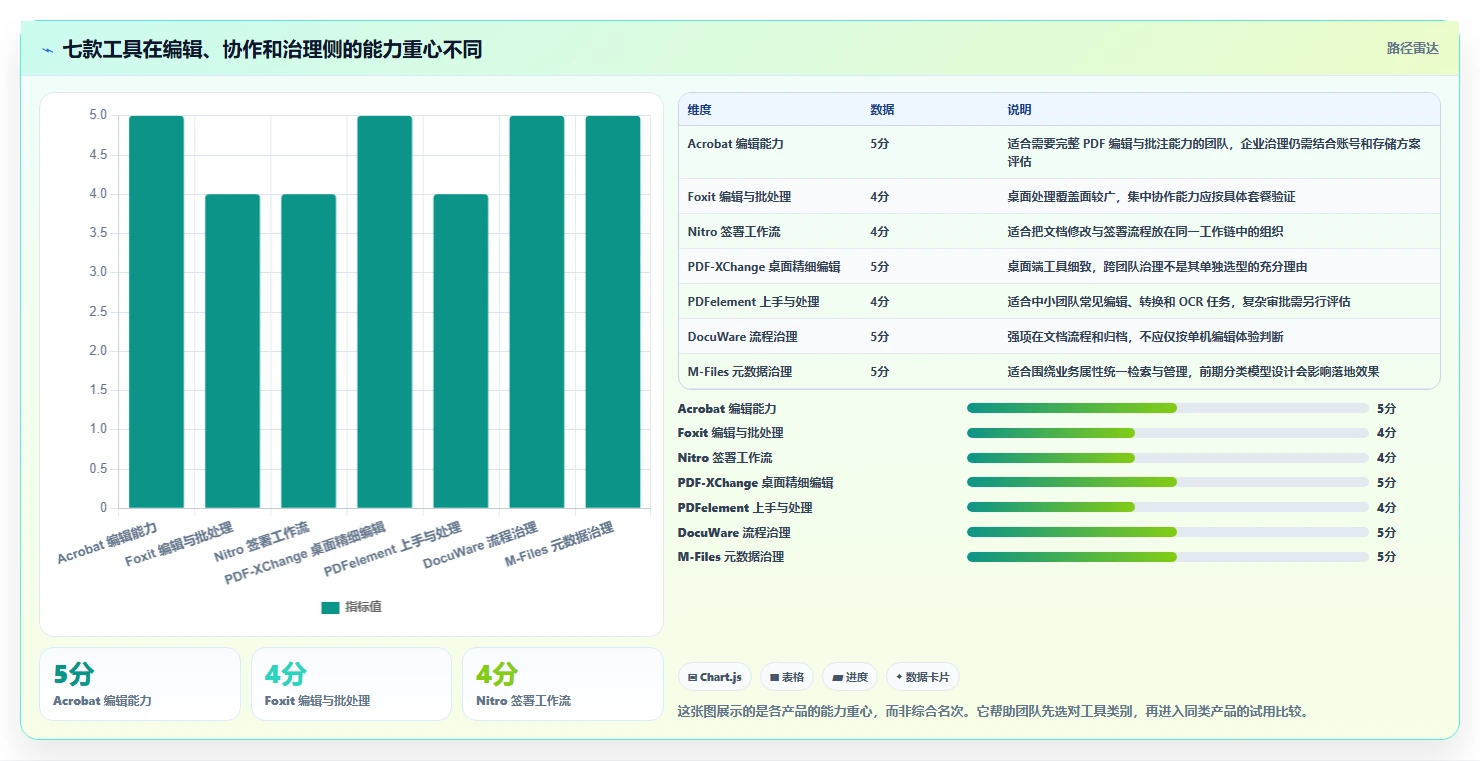The width and height of the screenshot is (1480, 761).
Task: Click the footnote sentence starting 这张图展示的是
Action: click(x=993, y=712)
